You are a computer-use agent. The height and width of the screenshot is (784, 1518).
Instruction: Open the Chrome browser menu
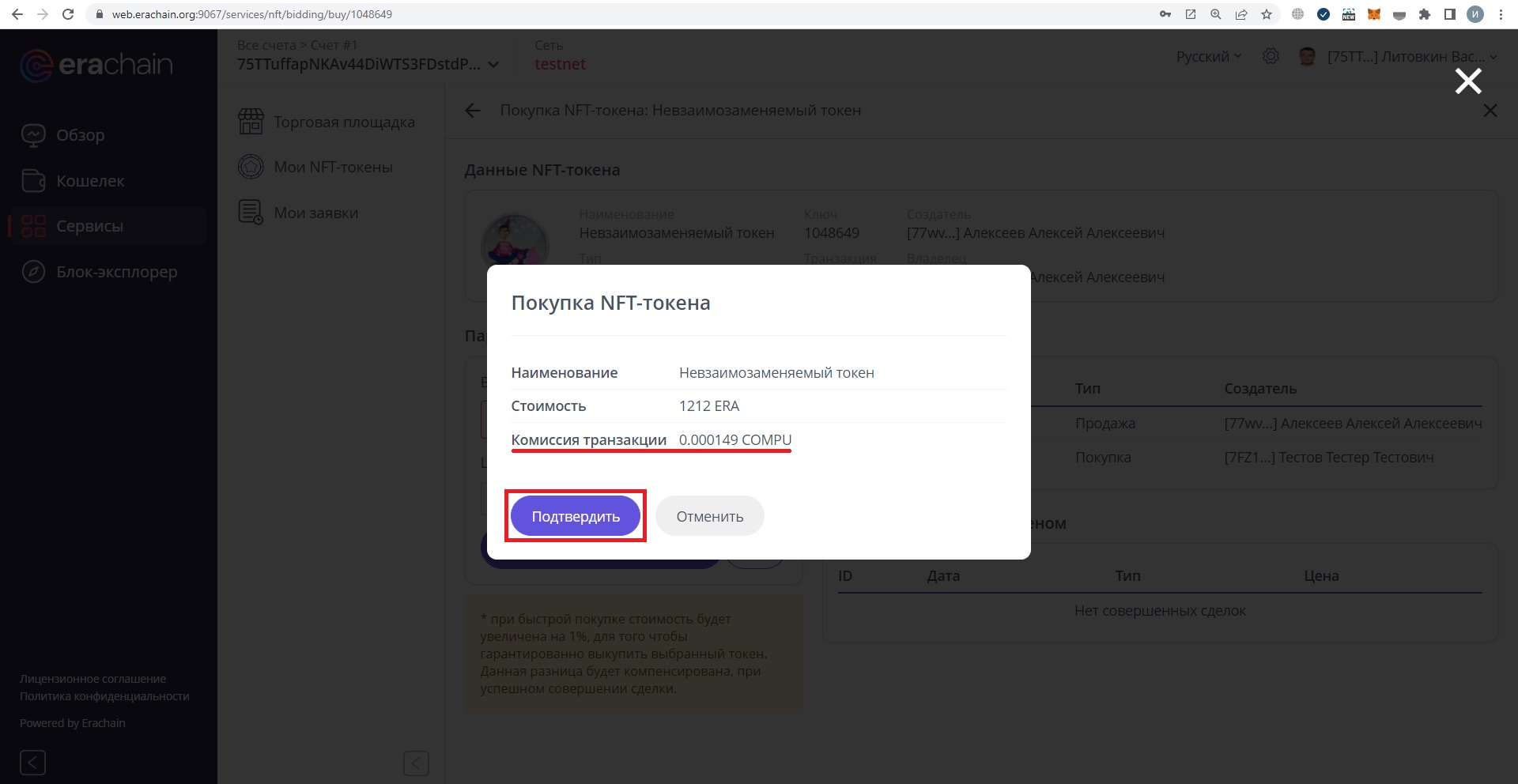(x=1502, y=14)
